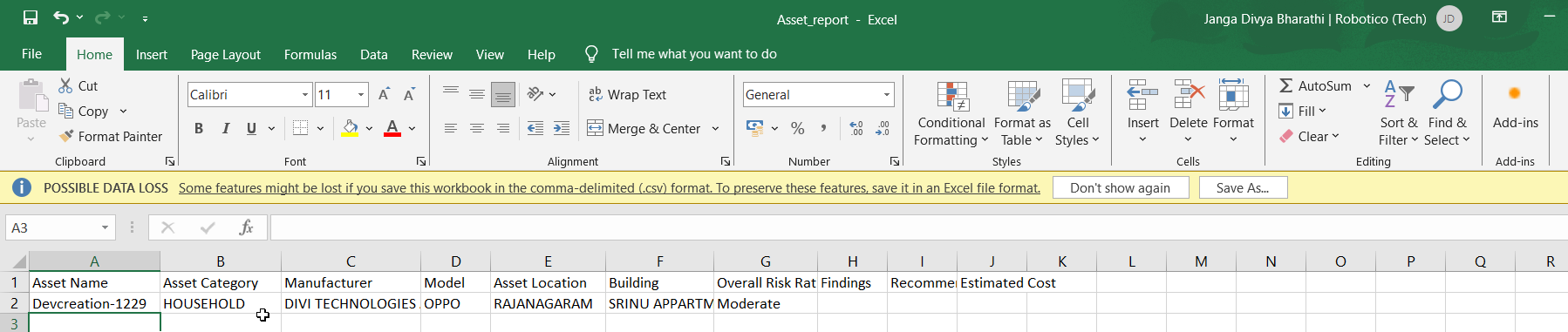
Task: Click the Redo arrow icon
Action: (x=102, y=17)
